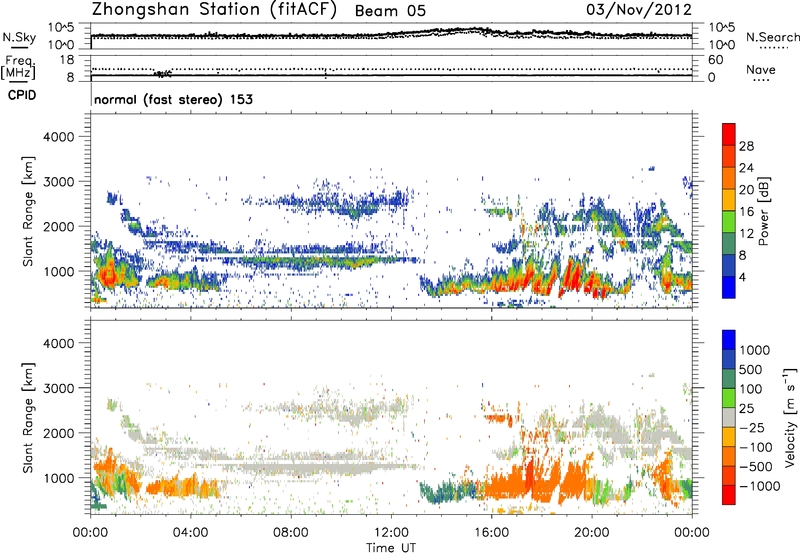Viewport: 800px width, 554px height.
Task: Click the "16:00" time axis tick label
Action: 492,533
